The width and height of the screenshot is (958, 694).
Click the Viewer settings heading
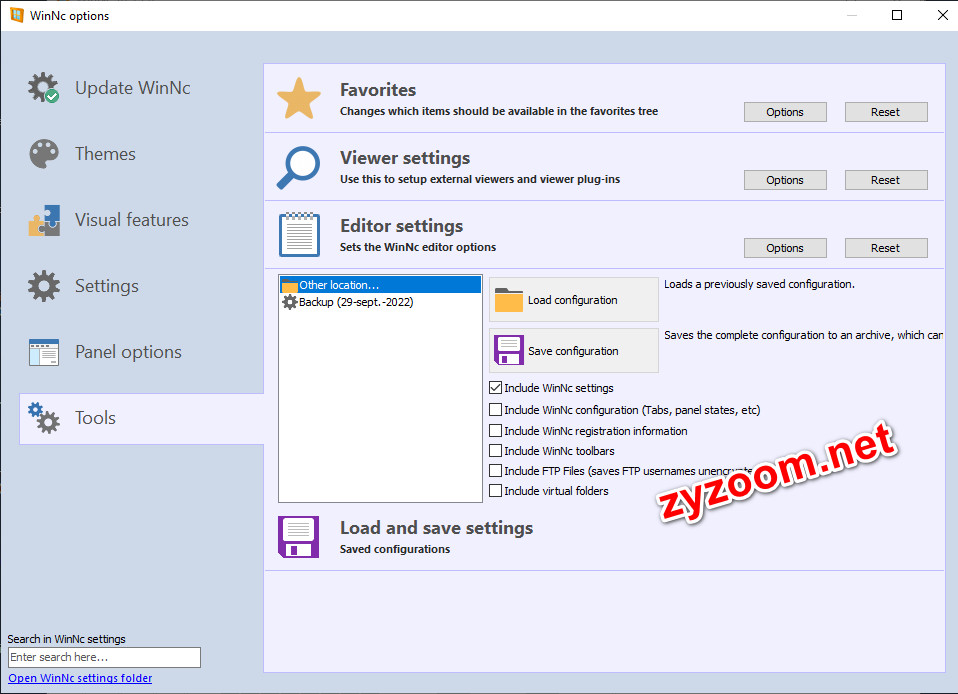click(x=405, y=158)
